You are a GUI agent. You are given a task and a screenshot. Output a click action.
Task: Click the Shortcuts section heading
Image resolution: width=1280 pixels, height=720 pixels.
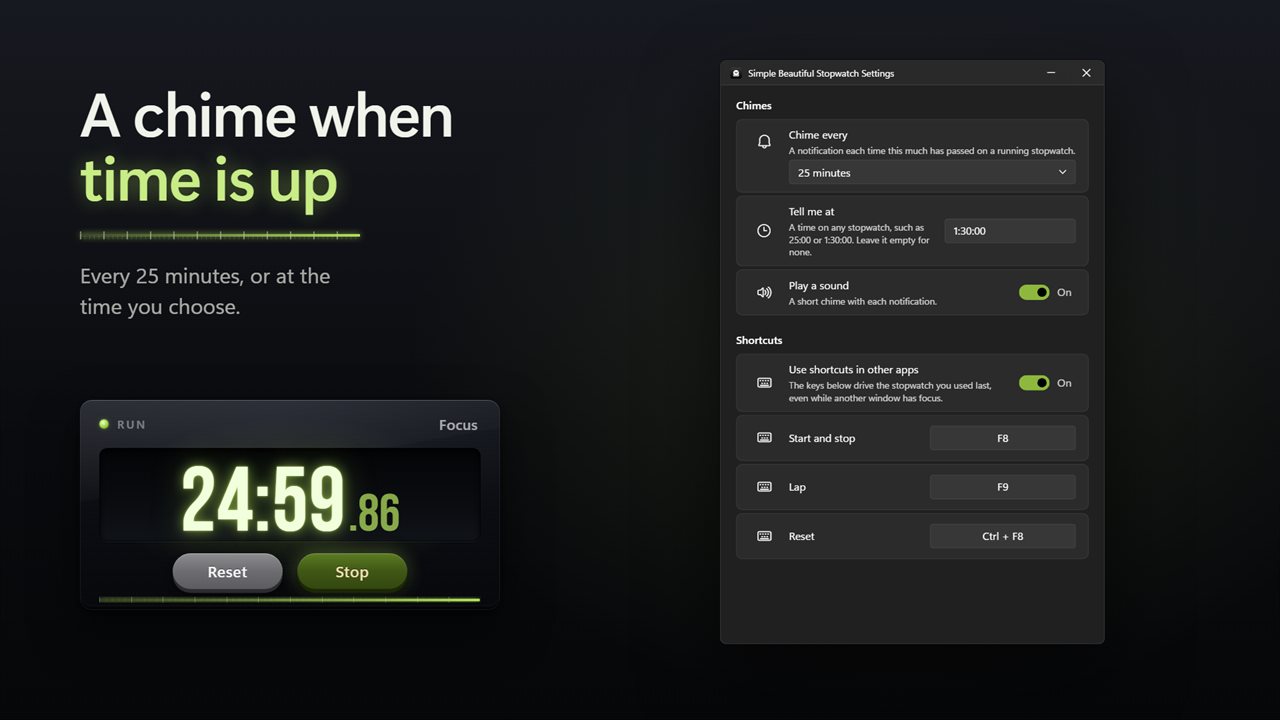pos(759,340)
